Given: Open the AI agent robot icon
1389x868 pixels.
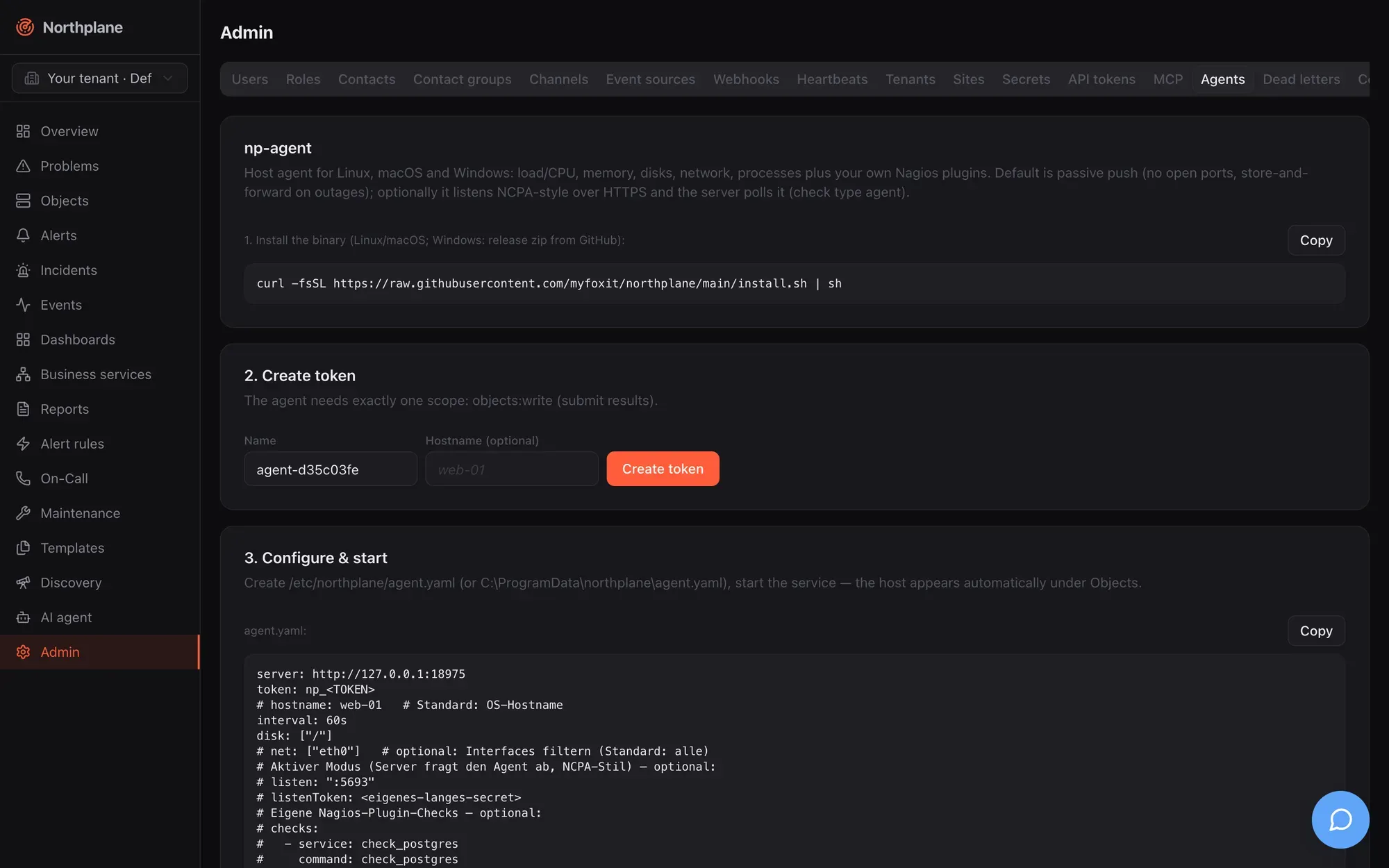Looking at the screenshot, I should point(23,617).
